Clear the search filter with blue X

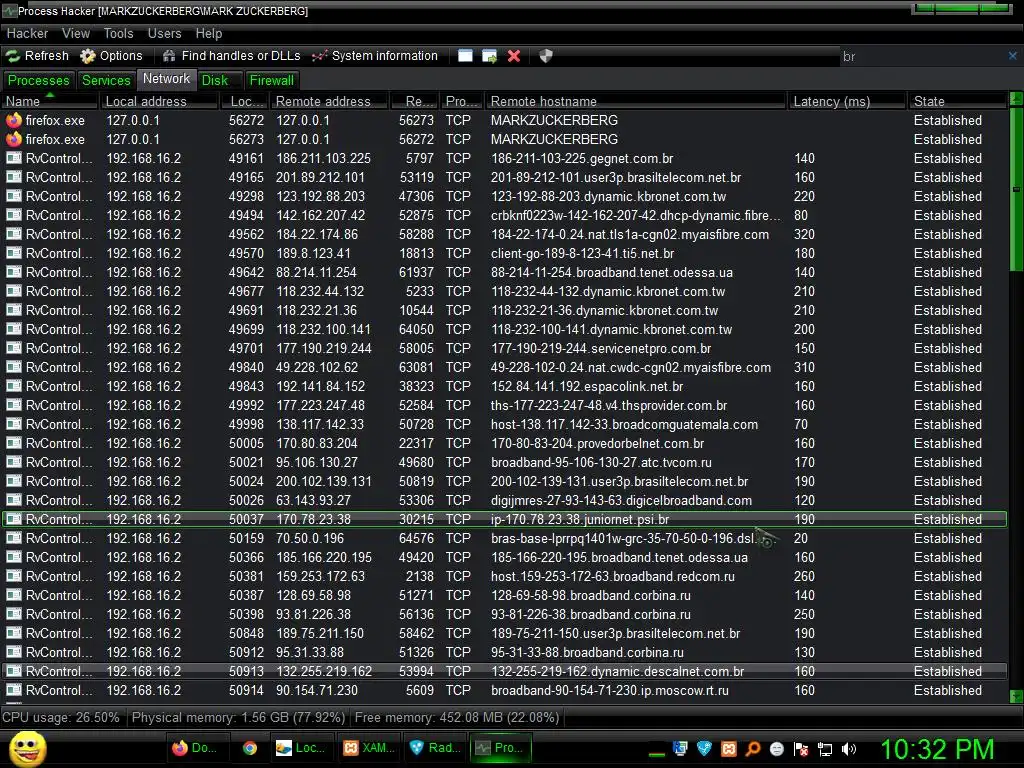point(1013,56)
